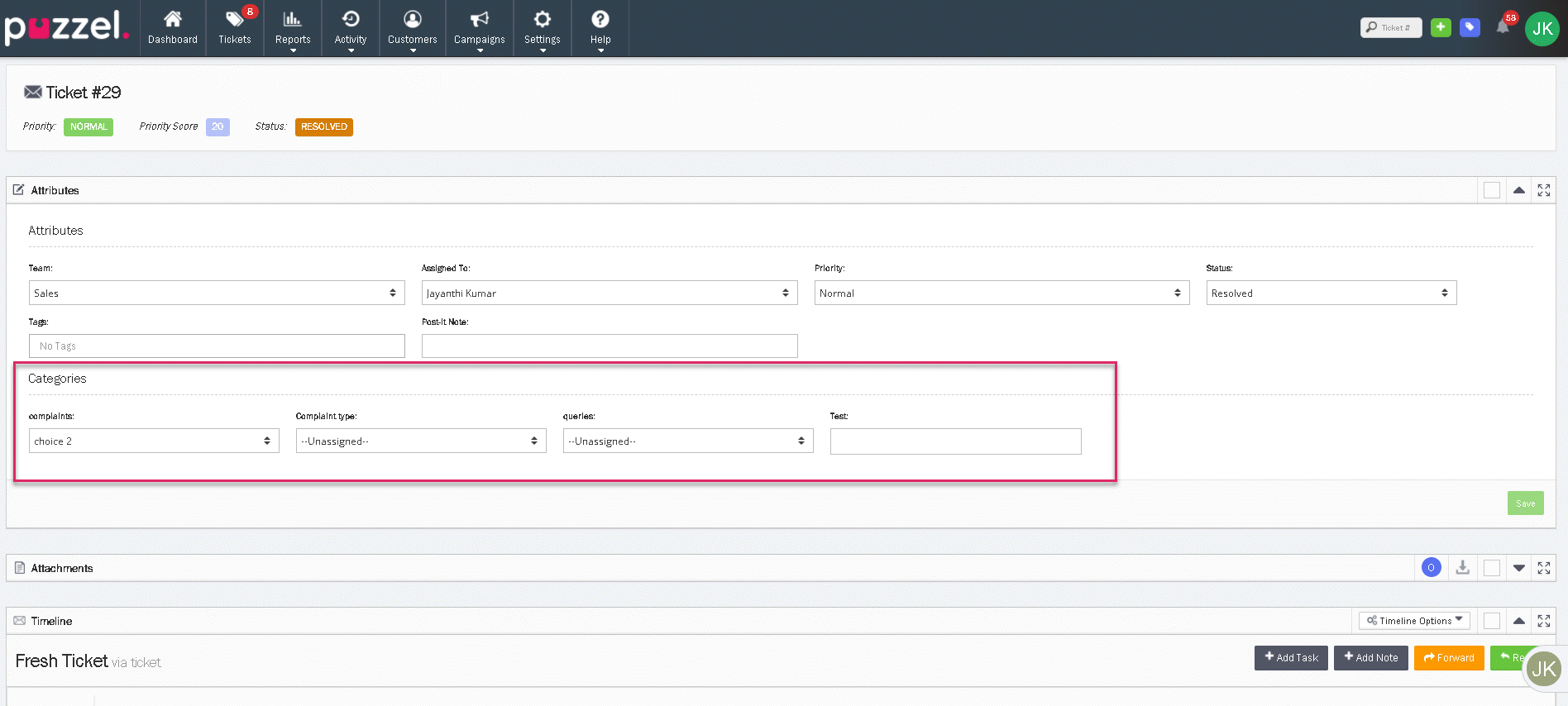Click the Priority Score 20 badge
Screen dimensions: 1568x706
coord(218,126)
